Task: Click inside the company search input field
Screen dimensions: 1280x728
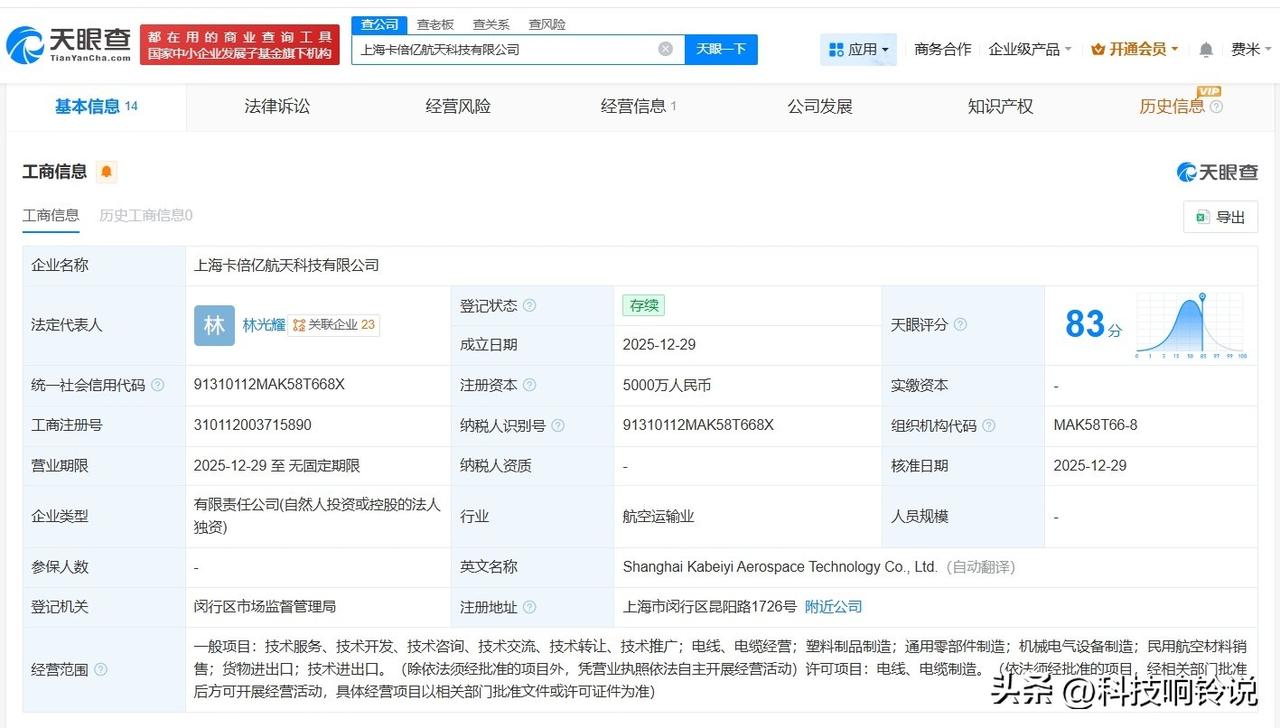Action: 500,48
